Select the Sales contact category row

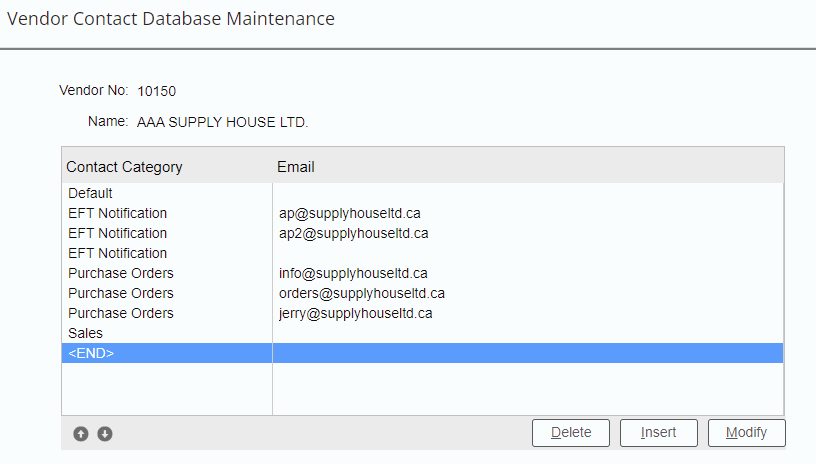86,333
